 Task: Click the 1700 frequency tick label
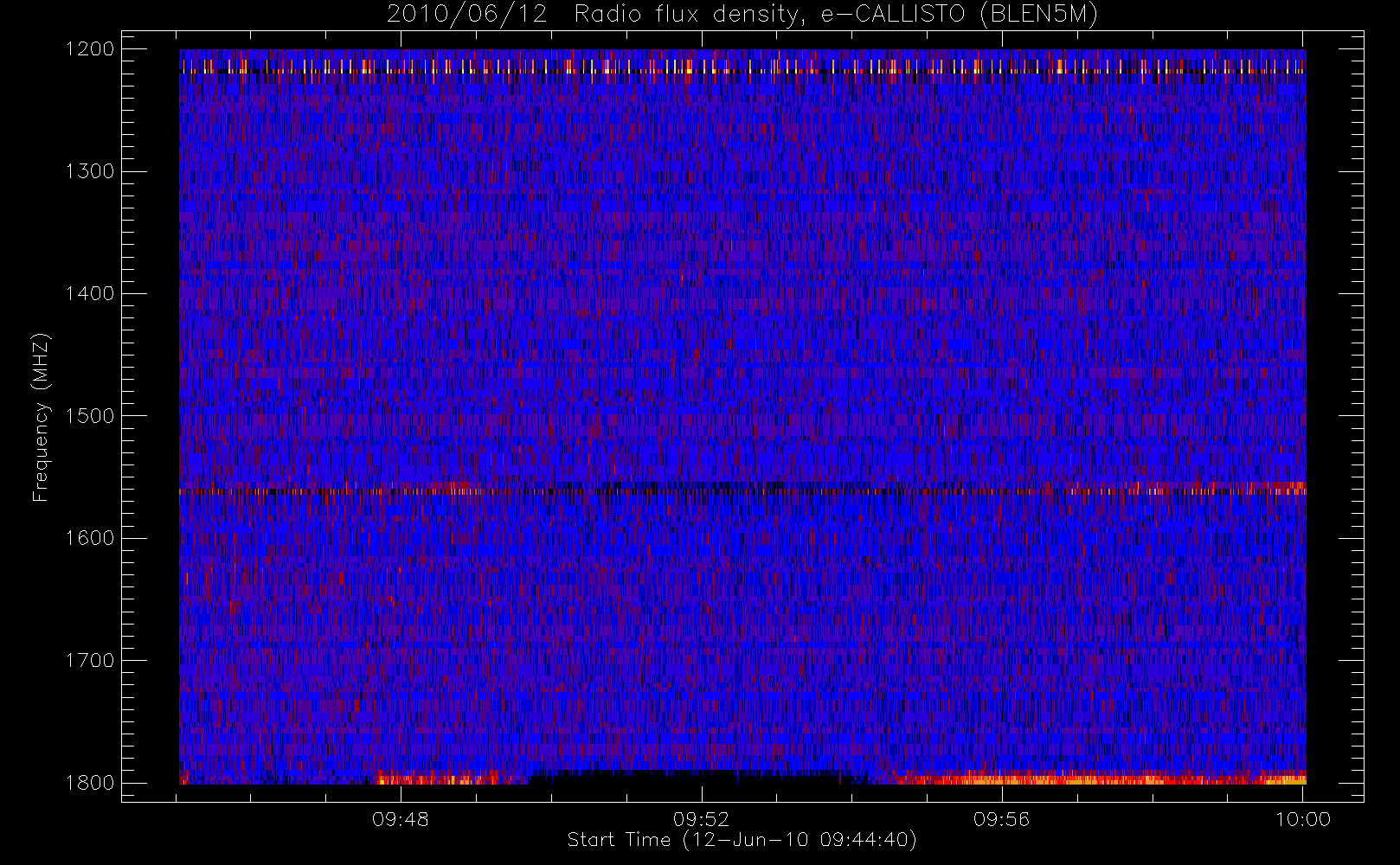90,660
